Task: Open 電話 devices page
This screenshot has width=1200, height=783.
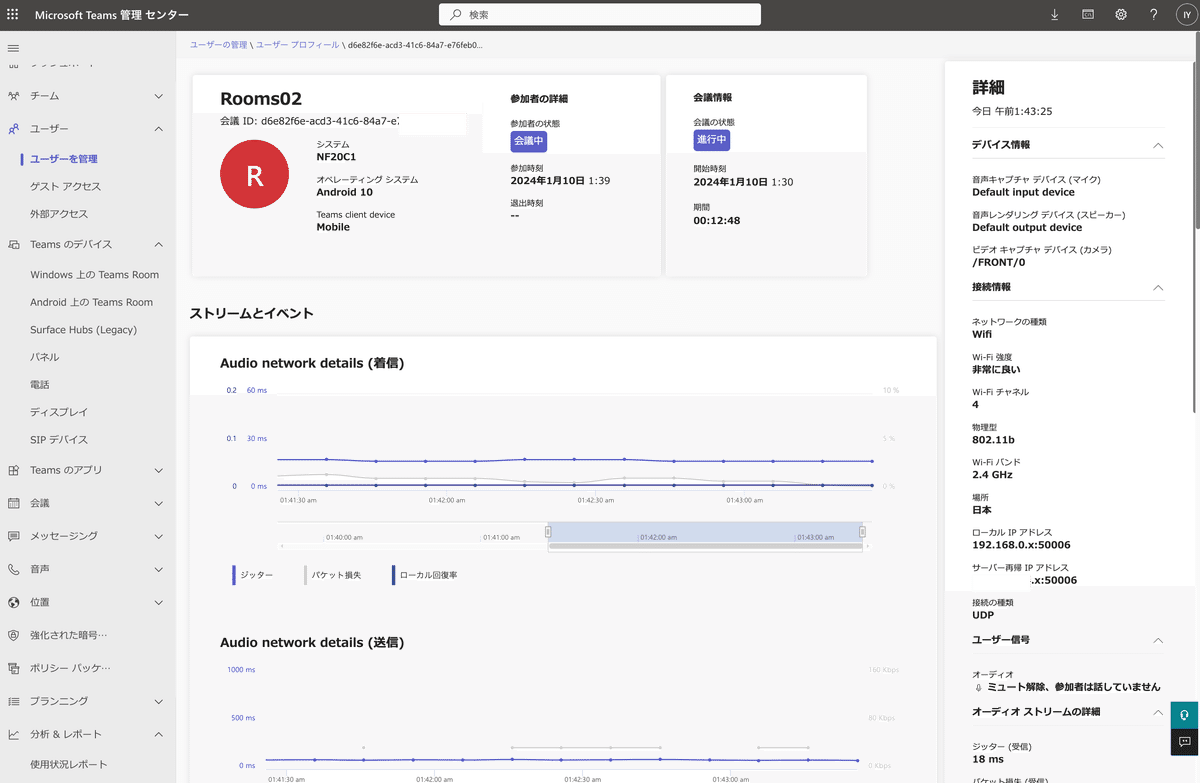Action: click(x=40, y=385)
